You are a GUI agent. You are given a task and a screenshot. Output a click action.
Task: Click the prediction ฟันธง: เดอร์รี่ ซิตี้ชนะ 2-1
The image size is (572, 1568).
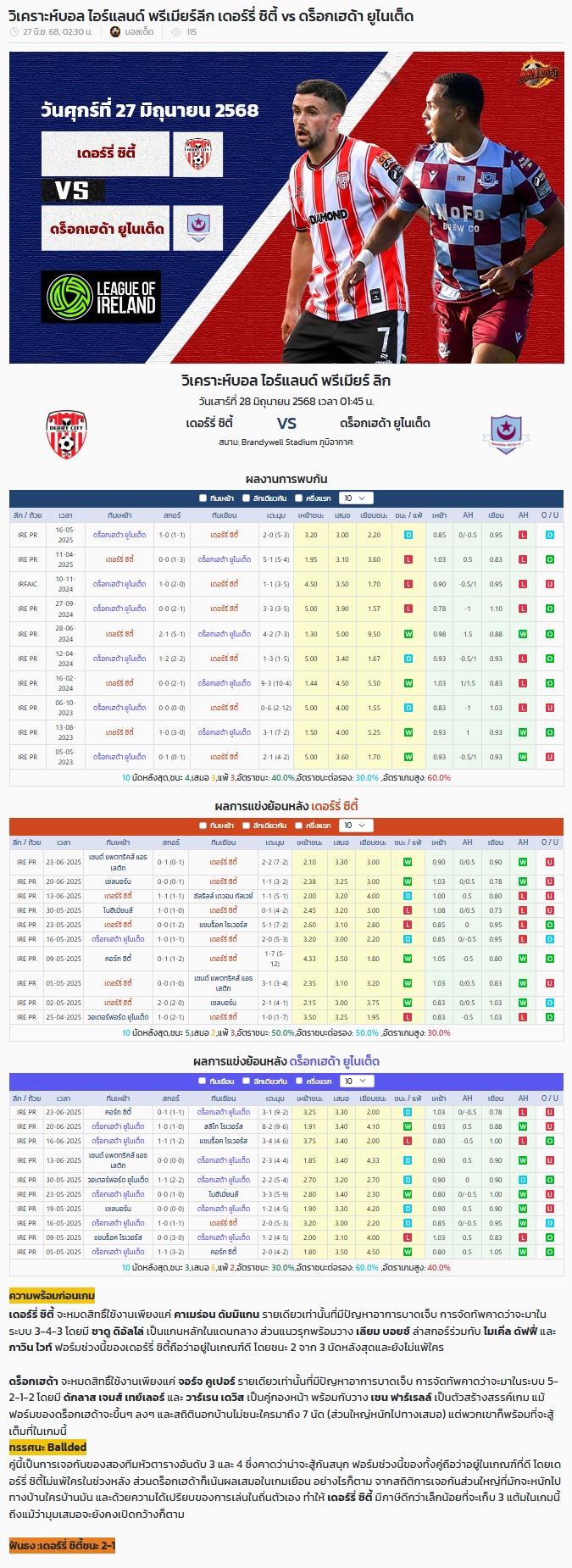click(x=62, y=1545)
